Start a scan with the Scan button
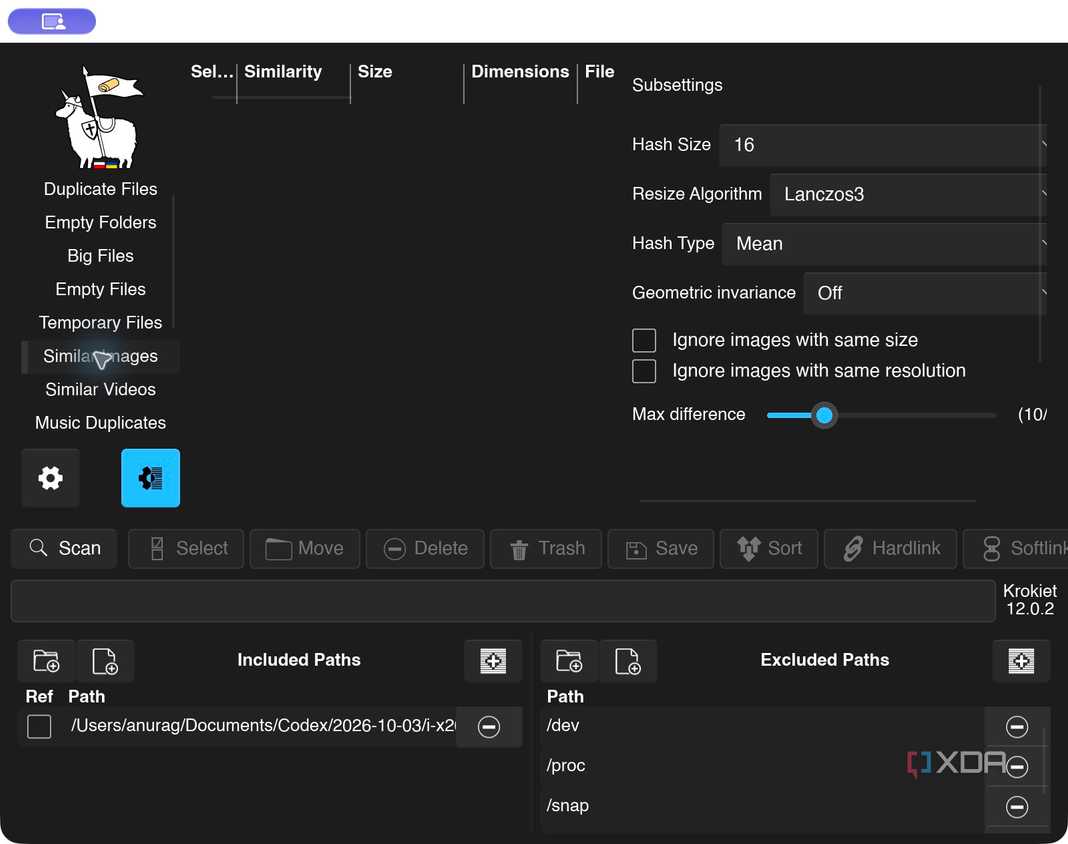1068x844 pixels. coord(64,548)
